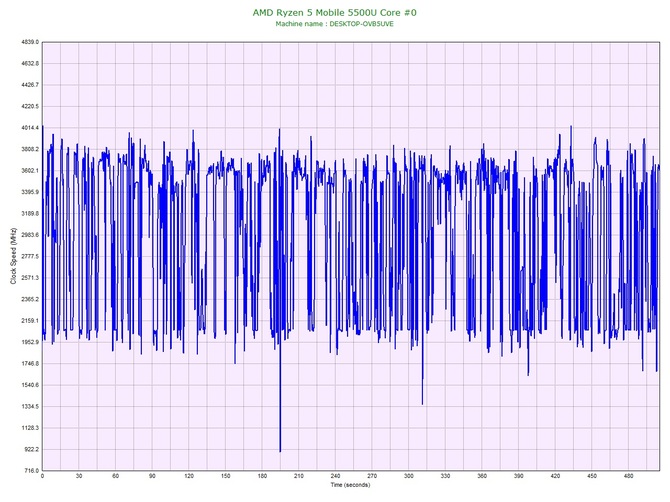Image resolution: width=670 pixels, height=502 pixels.
Task: Select the 1128.3 y-axis value
Action: point(29,428)
